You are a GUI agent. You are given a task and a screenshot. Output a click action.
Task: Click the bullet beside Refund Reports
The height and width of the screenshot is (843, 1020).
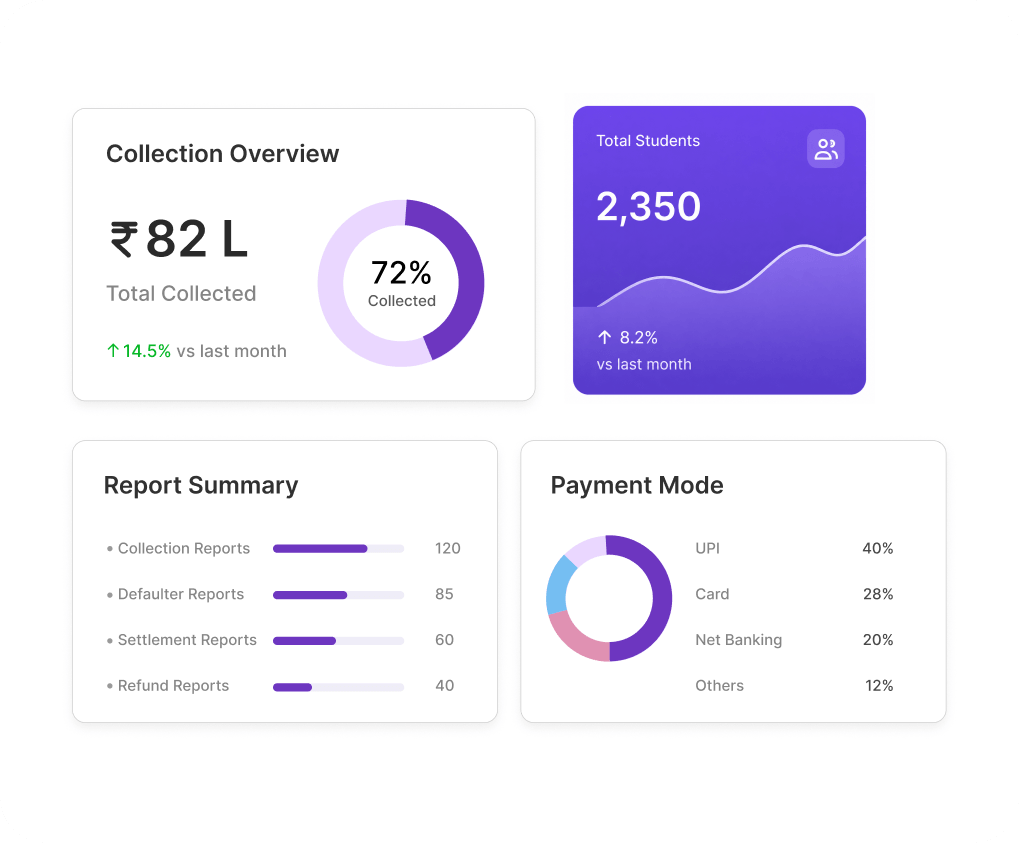[110, 686]
